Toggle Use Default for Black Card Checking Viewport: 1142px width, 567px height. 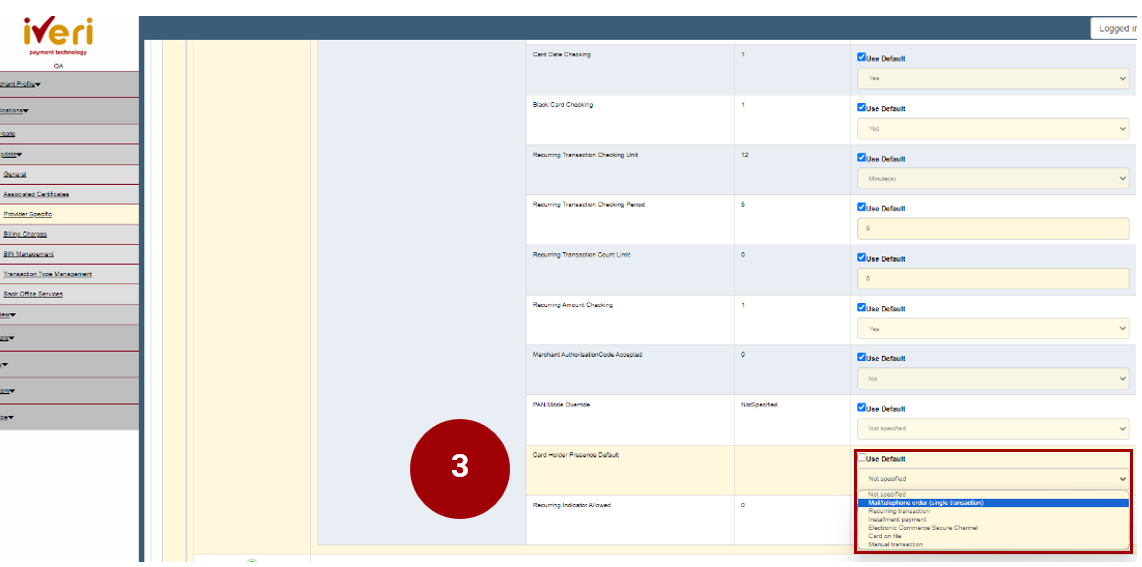(862, 108)
